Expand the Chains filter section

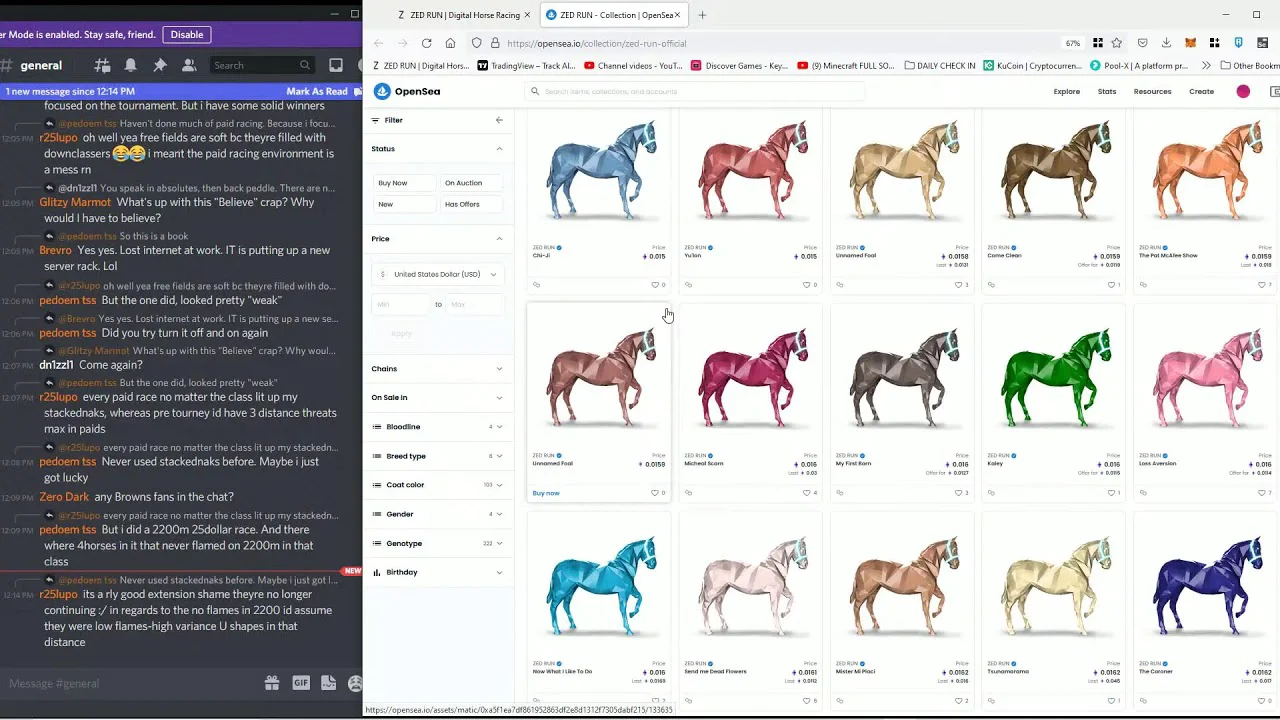[x=437, y=369]
